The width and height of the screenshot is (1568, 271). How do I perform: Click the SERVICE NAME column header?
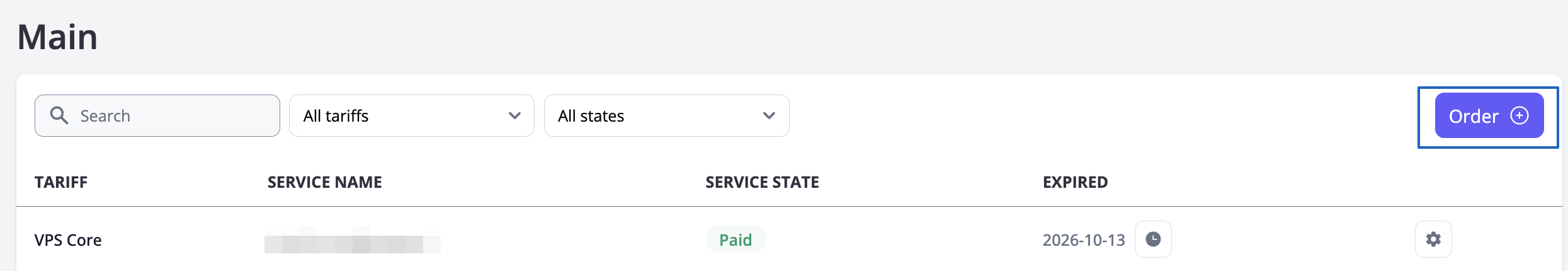point(324,182)
